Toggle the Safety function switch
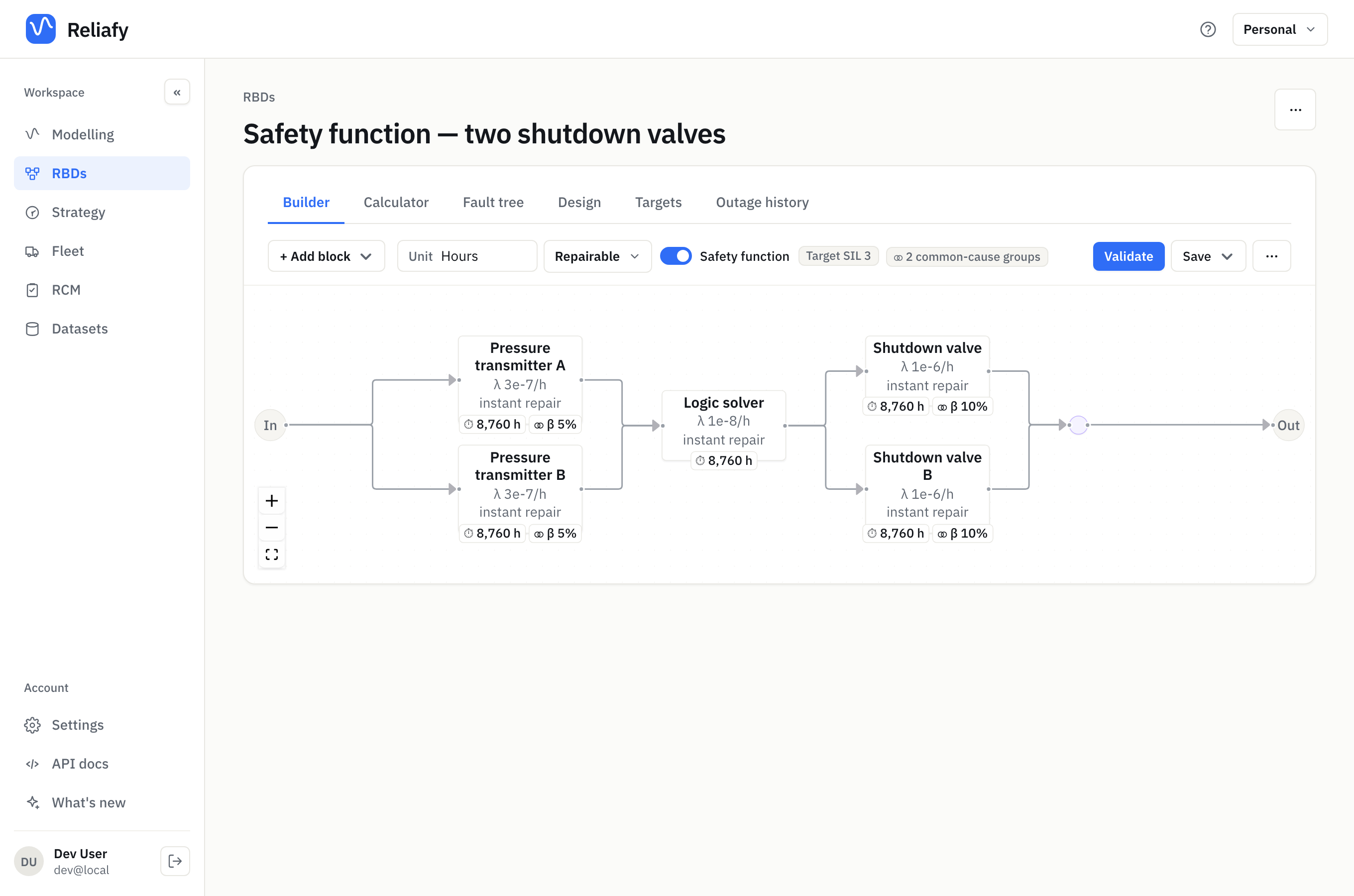Image resolution: width=1354 pixels, height=896 pixels. [676, 256]
